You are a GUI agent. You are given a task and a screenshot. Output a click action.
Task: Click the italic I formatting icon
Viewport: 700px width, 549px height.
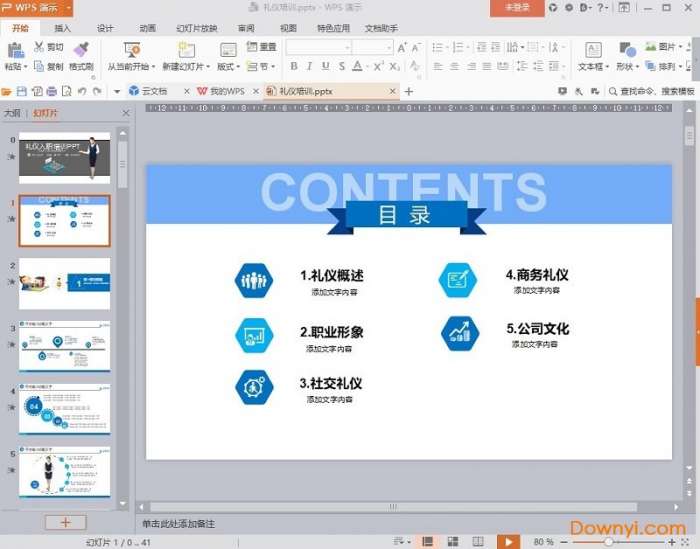point(310,66)
